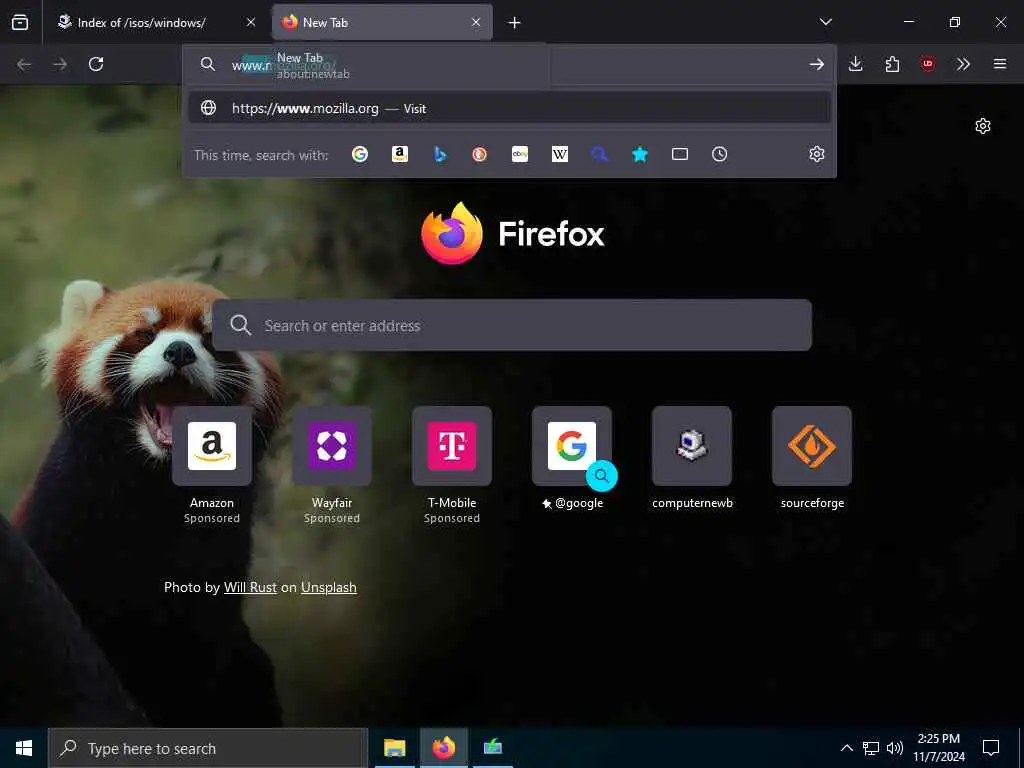This screenshot has width=1024, height=768.
Task: Open network status tray icon
Action: pos(871,748)
